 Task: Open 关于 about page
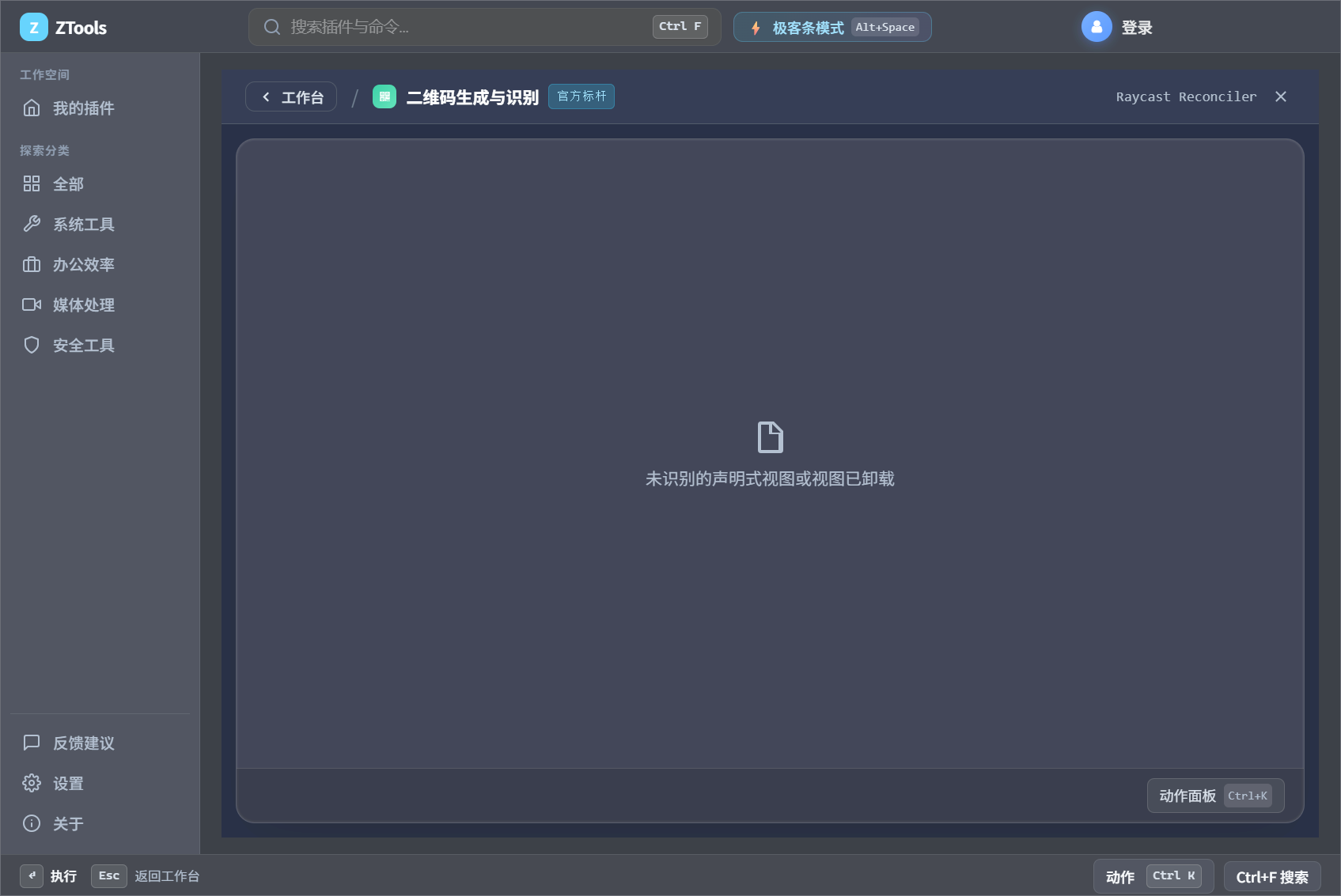[x=100, y=824]
